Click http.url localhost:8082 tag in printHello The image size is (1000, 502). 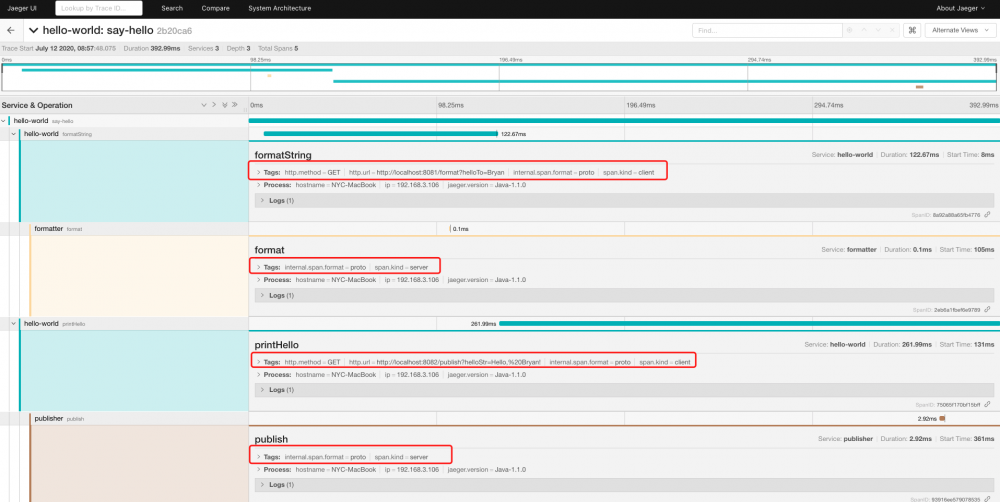[445, 362]
